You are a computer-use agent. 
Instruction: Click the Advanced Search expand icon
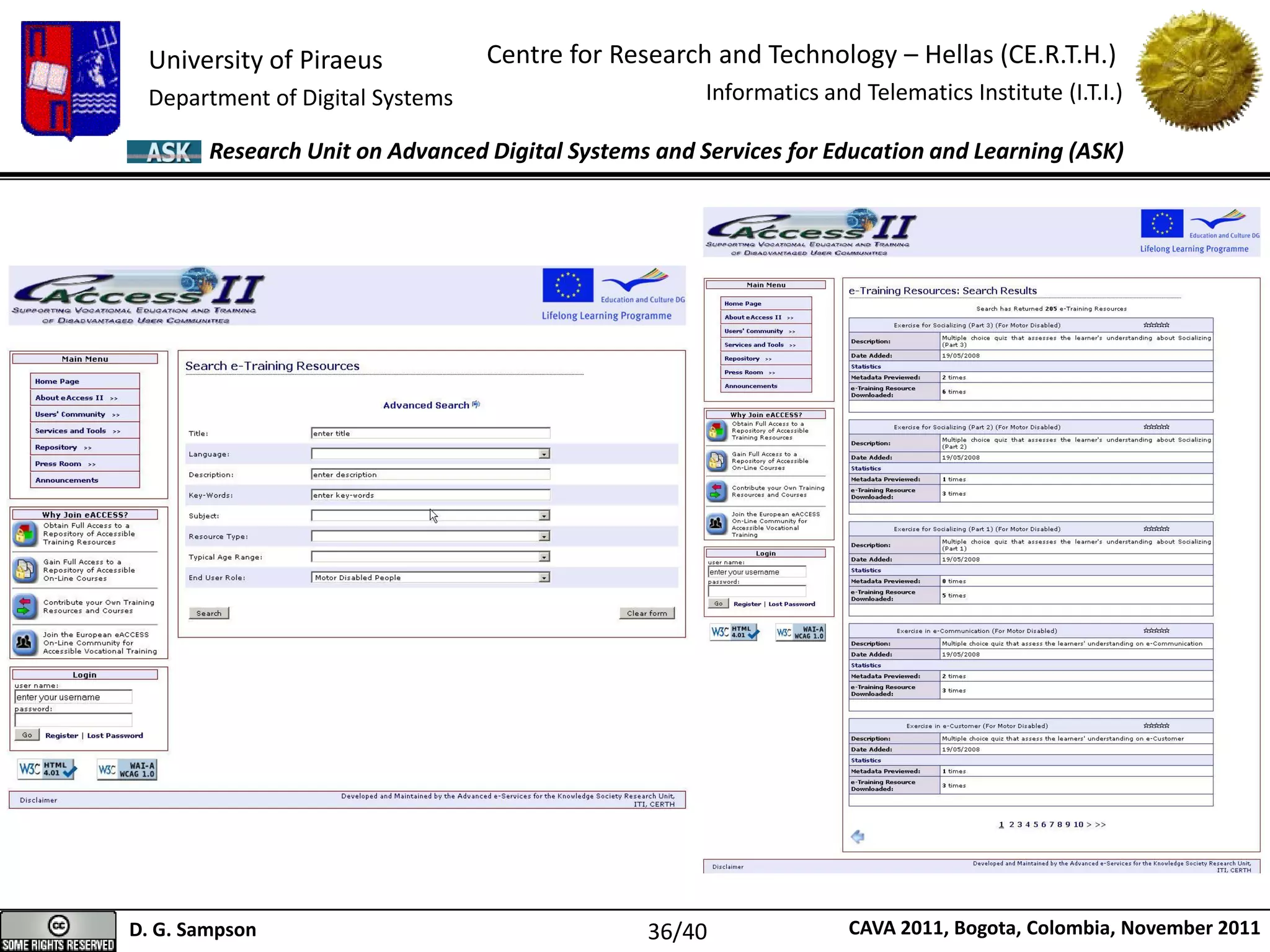coord(476,405)
